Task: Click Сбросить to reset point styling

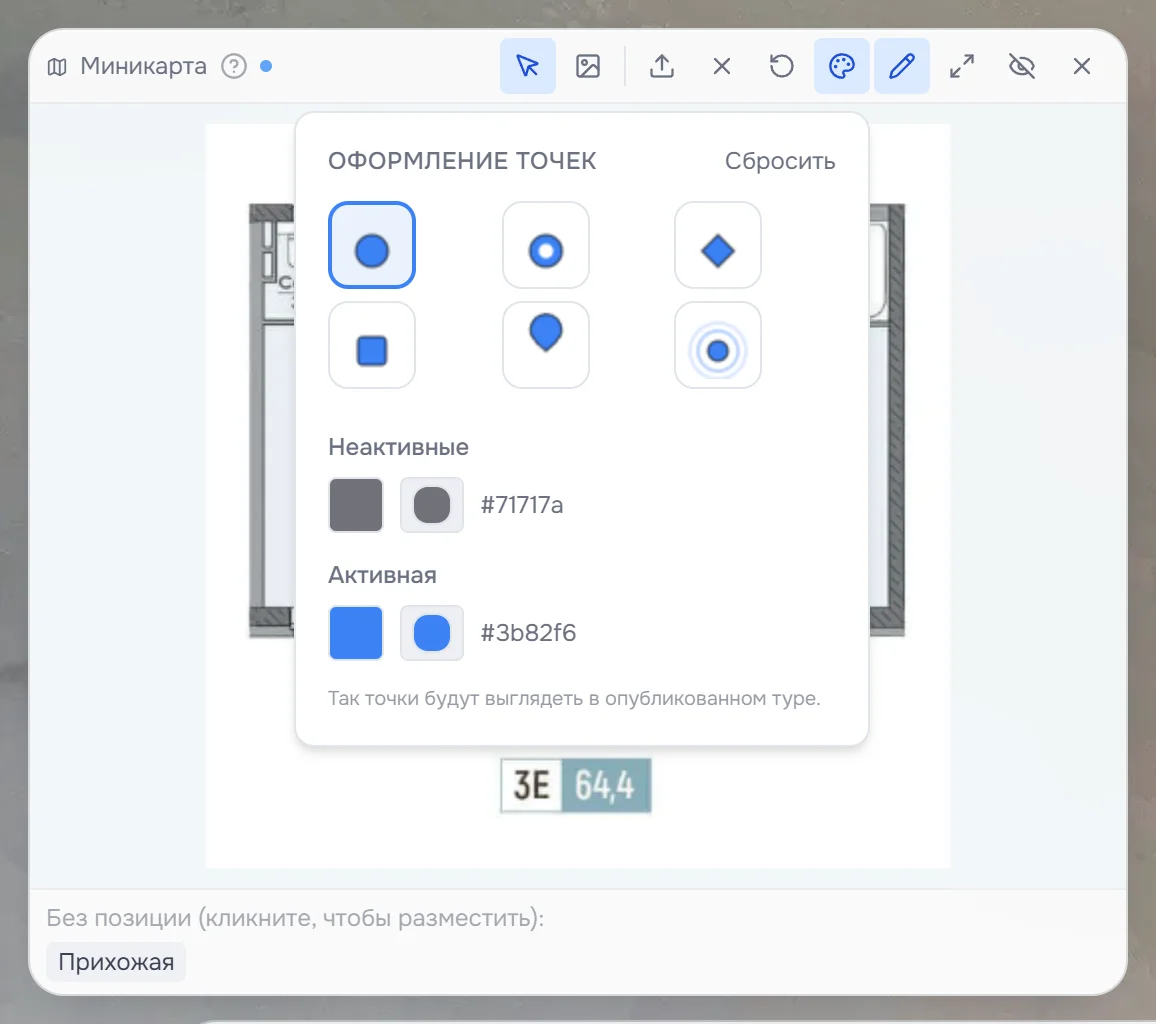Action: click(780, 161)
